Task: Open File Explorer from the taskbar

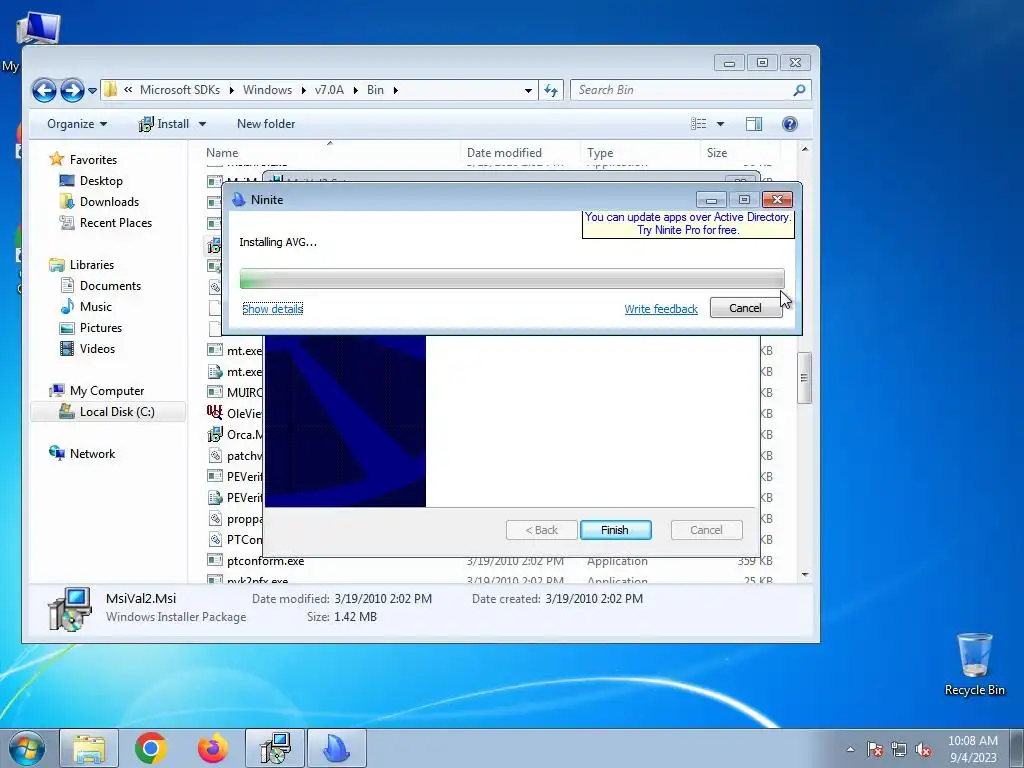Action: [x=89, y=748]
